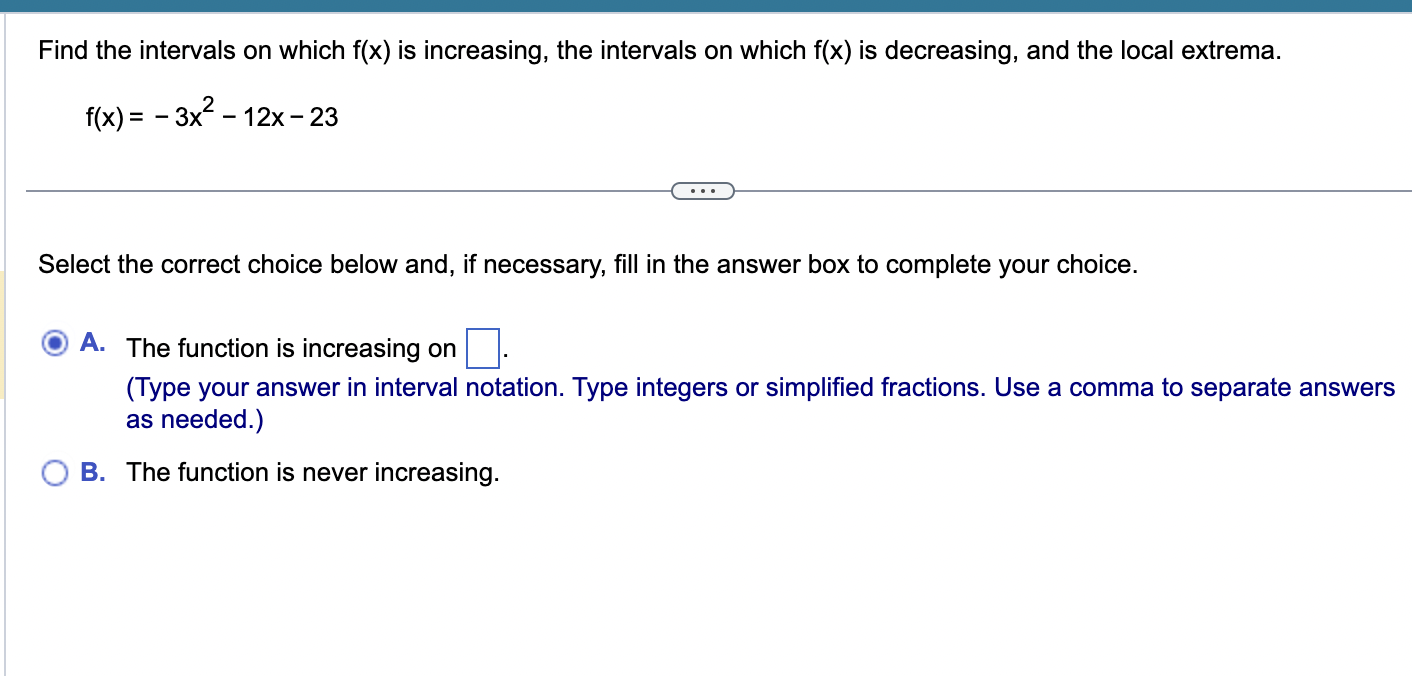The height and width of the screenshot is (676, 1412).
Task: Select the label 'B.' beside the second choice
Action: (x=93, y=471)
